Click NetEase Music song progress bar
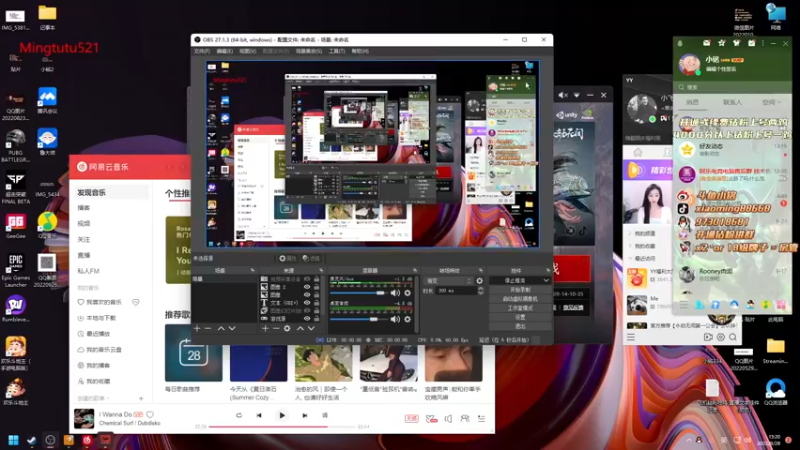Screen dimensions: 800x450 pos(283,427)
